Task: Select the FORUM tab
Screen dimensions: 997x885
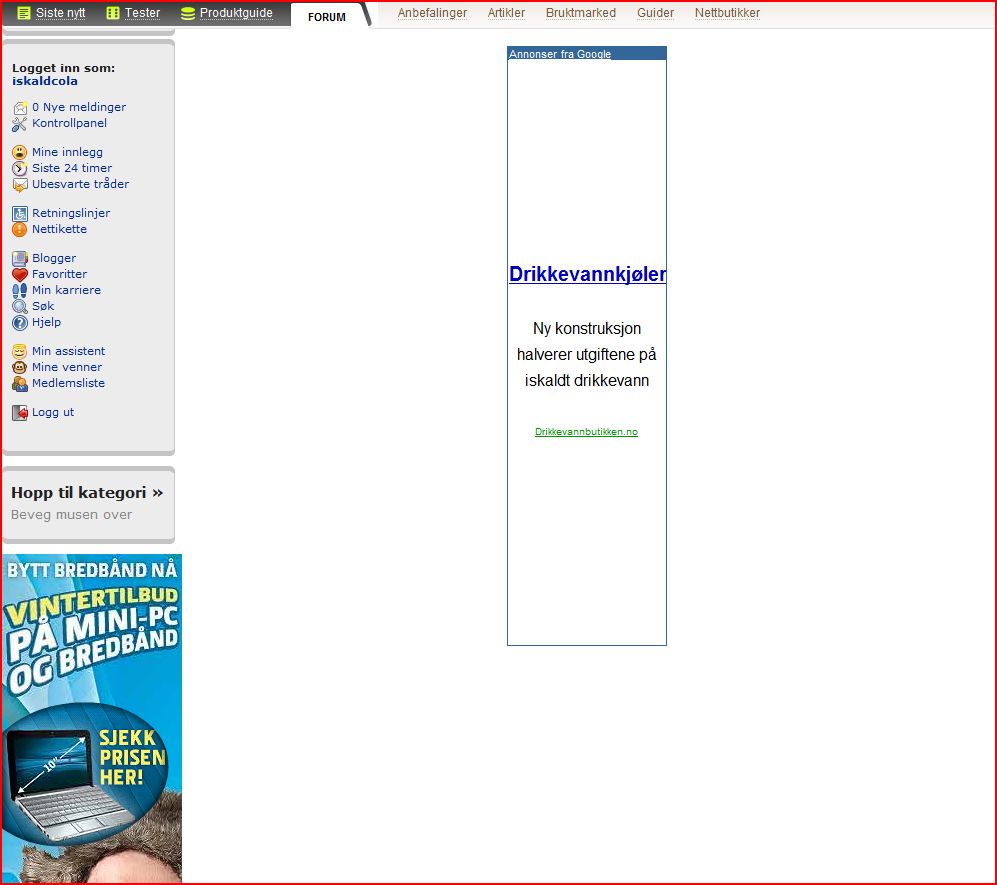Action: click(327, 17)
